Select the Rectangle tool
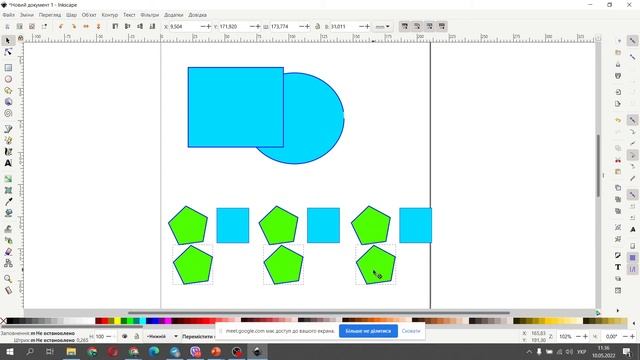This screenshot has height=360, width=640. pyautogui.click(x=8, y=68)
